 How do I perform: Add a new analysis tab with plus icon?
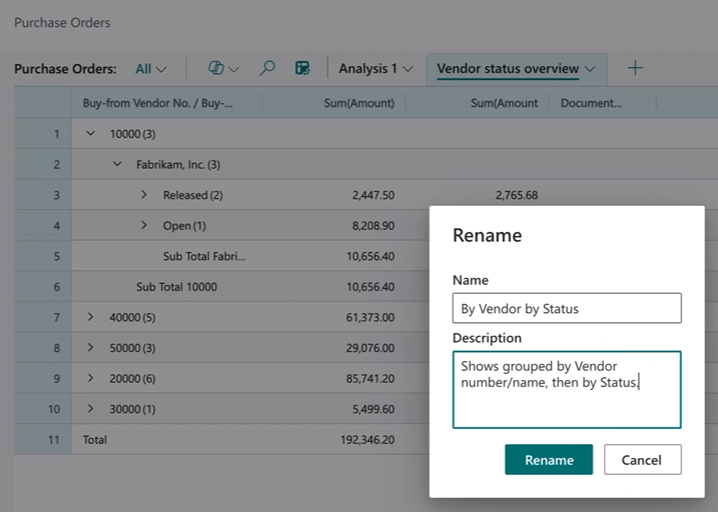[635, 68]
